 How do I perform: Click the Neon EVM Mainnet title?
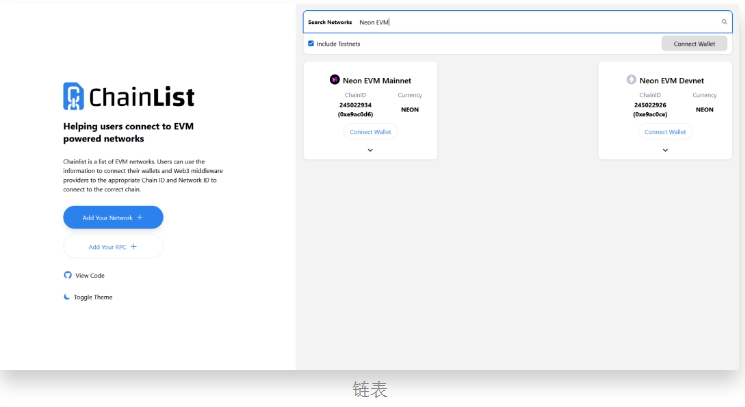pos(377,81)
